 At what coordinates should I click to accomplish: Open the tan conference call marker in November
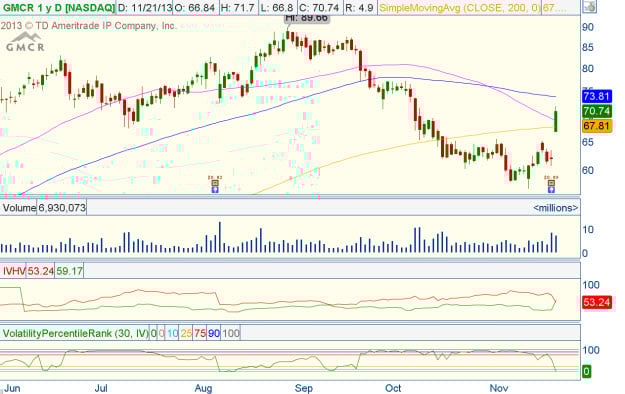click(551, 183)
